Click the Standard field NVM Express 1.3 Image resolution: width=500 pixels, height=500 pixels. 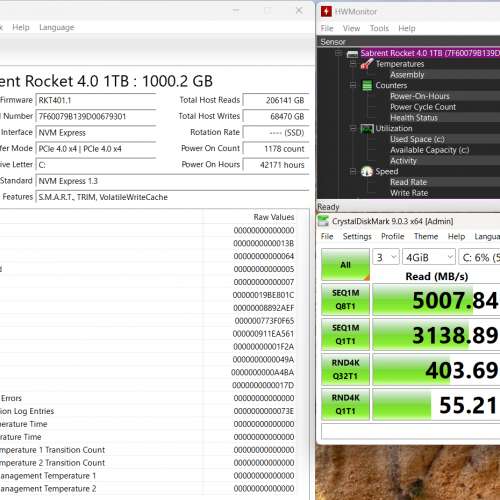172,181
